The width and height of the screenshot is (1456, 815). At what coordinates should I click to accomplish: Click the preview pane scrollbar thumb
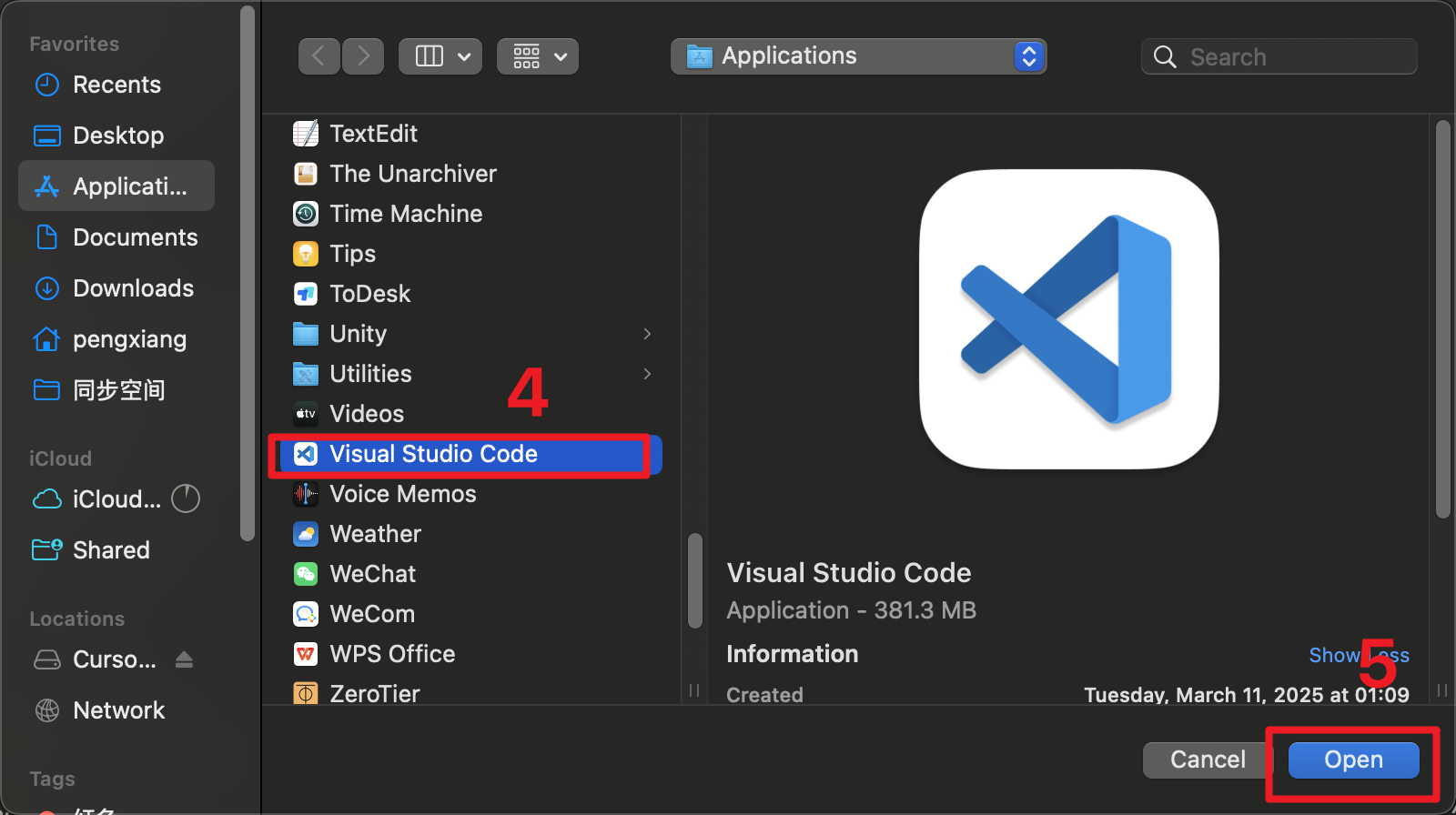(1442, 319)
